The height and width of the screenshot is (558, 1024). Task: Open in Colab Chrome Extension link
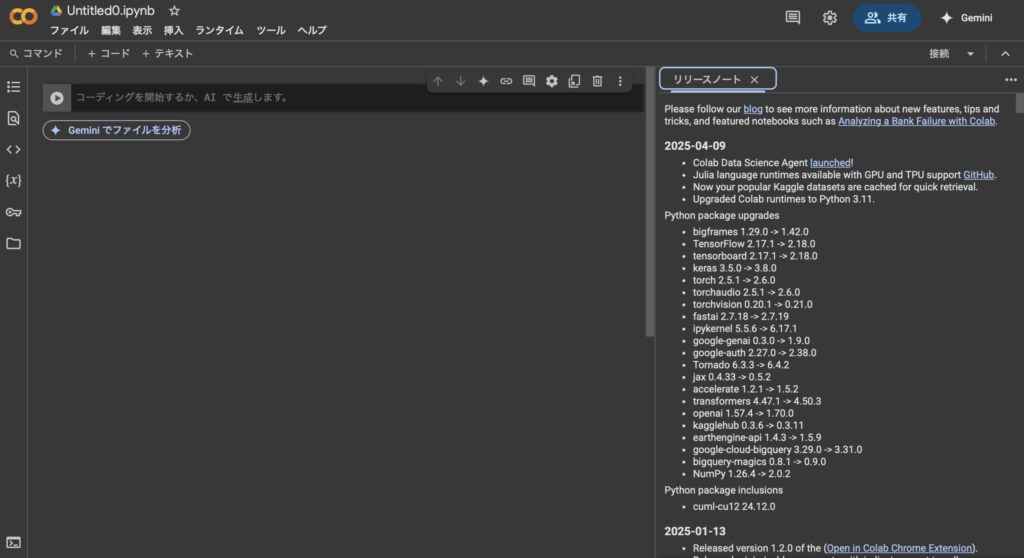click(899, 548)
